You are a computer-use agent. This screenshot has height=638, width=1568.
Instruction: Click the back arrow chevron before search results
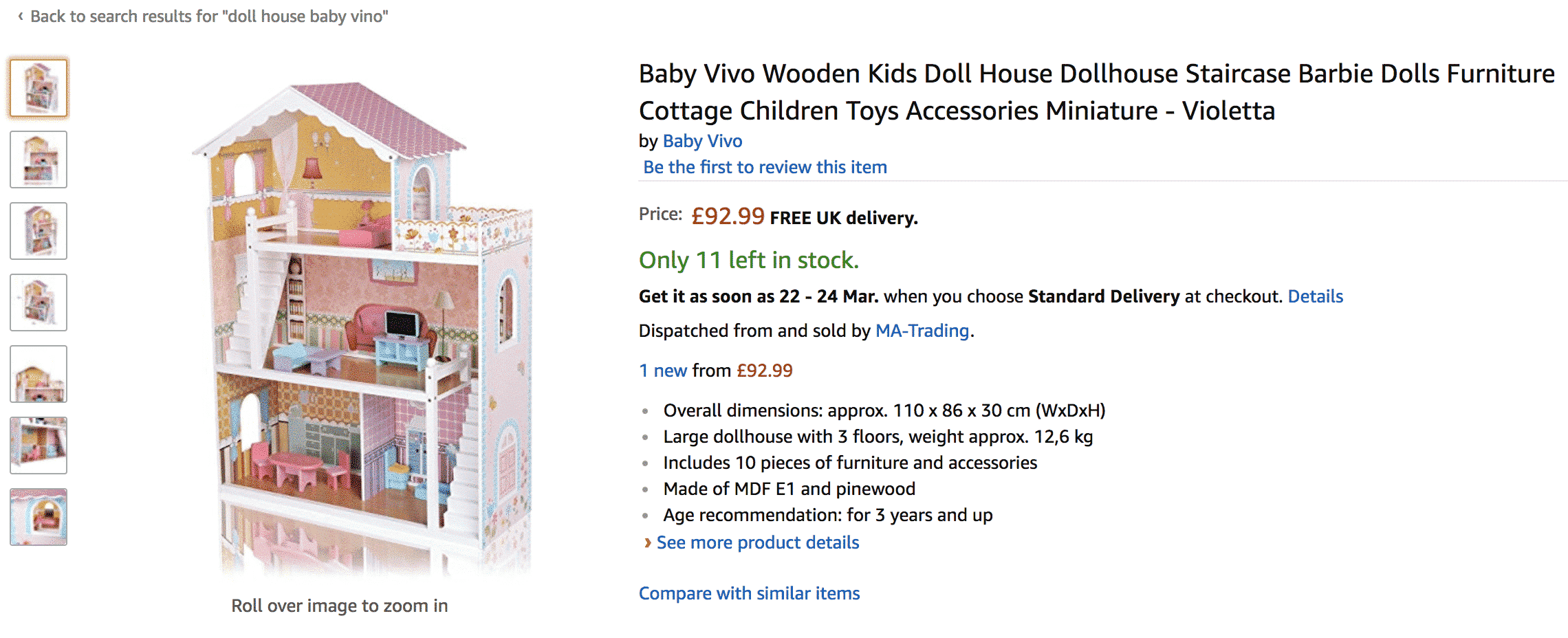click(x=21, y=16)
